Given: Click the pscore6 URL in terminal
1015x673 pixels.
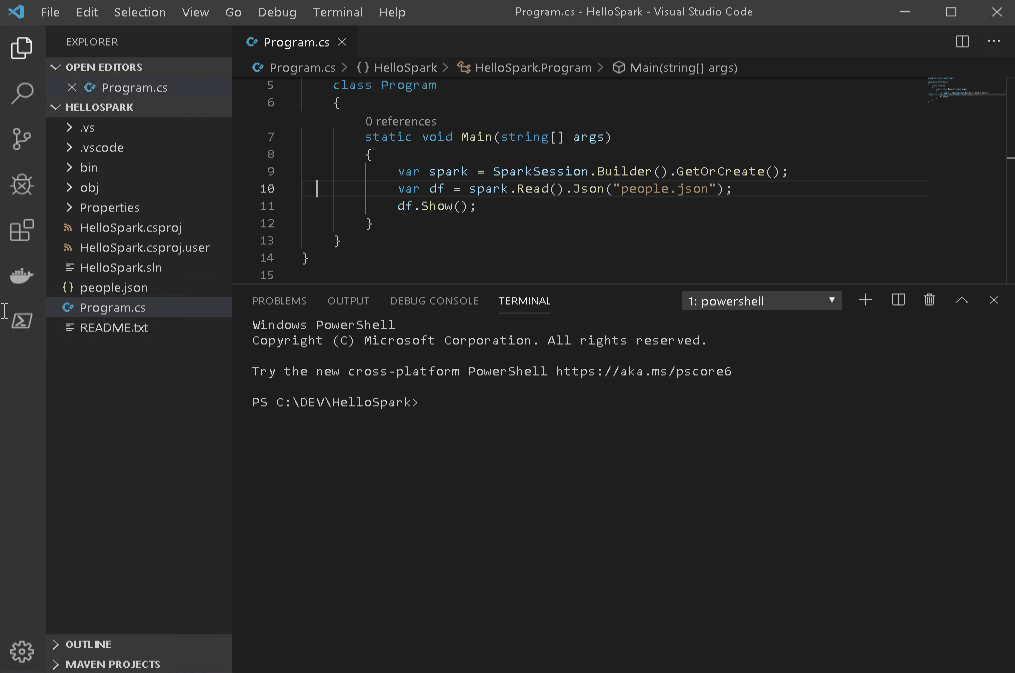Looking at the screenshot, I should [x=643, y=371].
